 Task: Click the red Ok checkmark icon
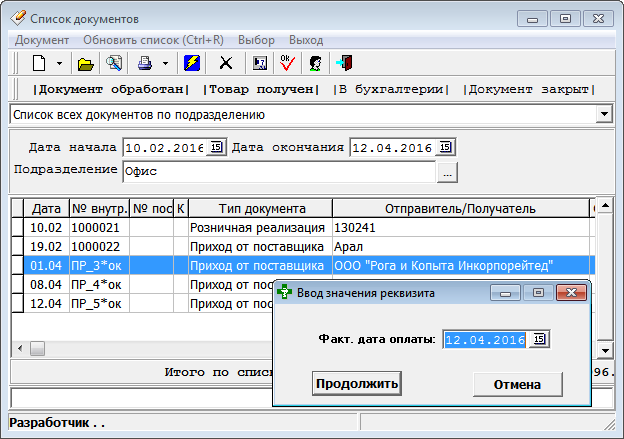click(x=287, y=63)
